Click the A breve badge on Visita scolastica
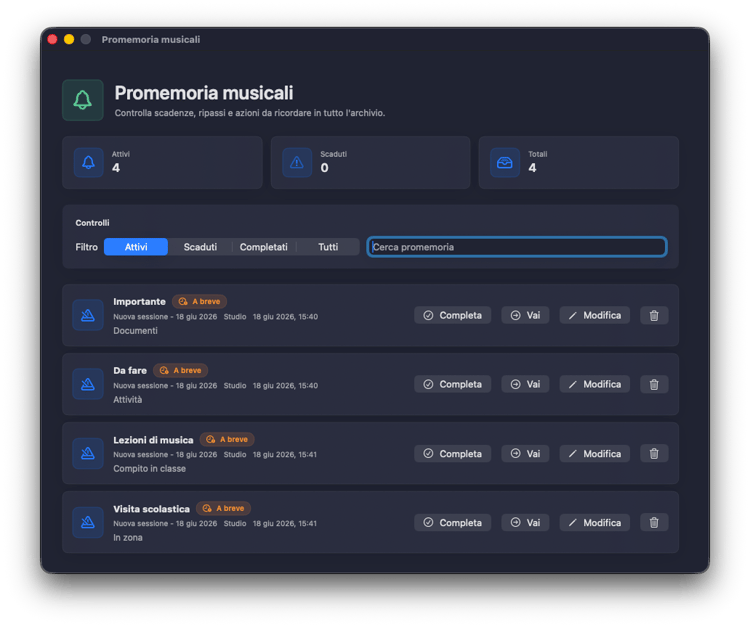750x627 pixels. [x=223, y=508]
